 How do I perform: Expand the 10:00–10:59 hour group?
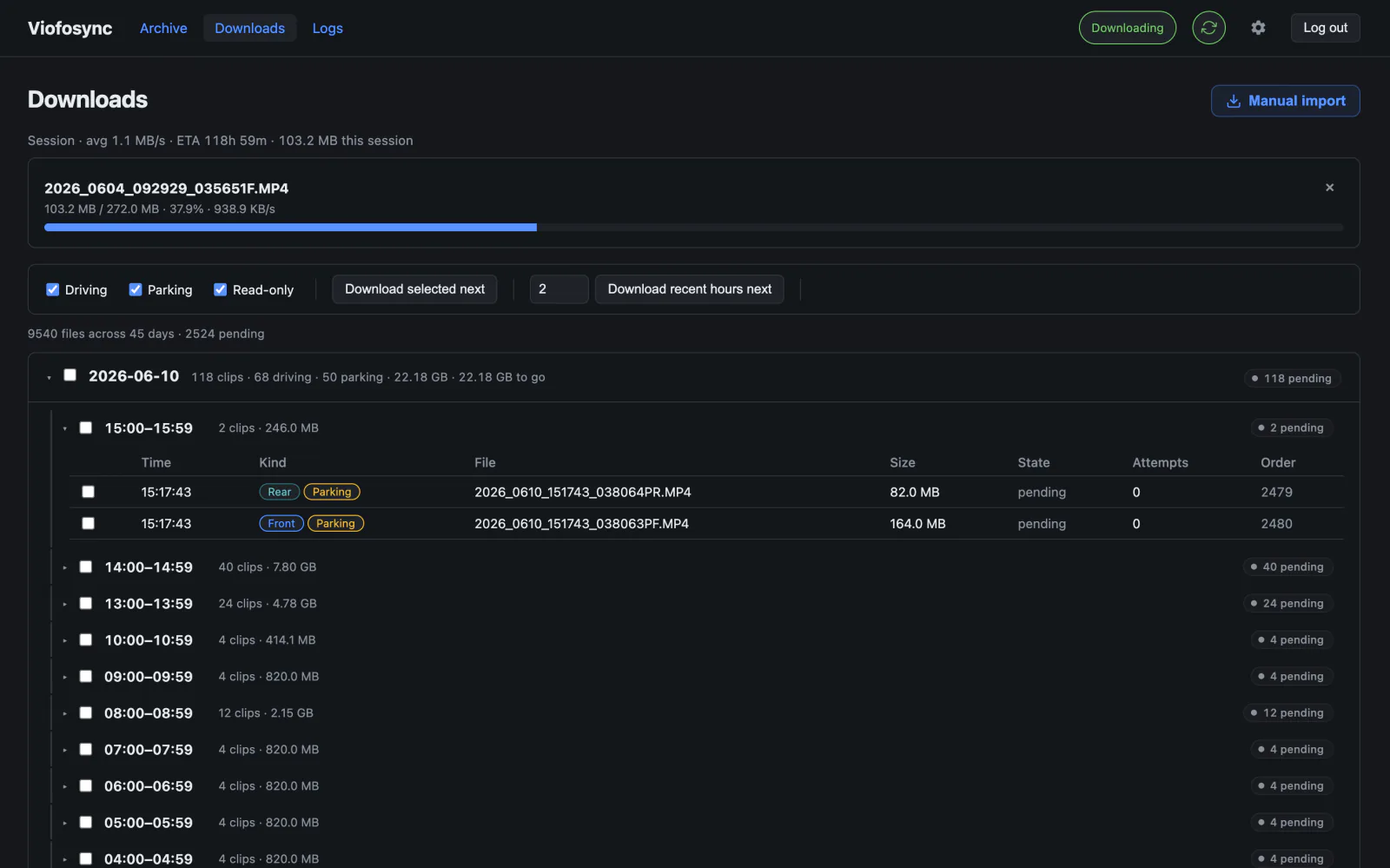click(x=64, y=640)
